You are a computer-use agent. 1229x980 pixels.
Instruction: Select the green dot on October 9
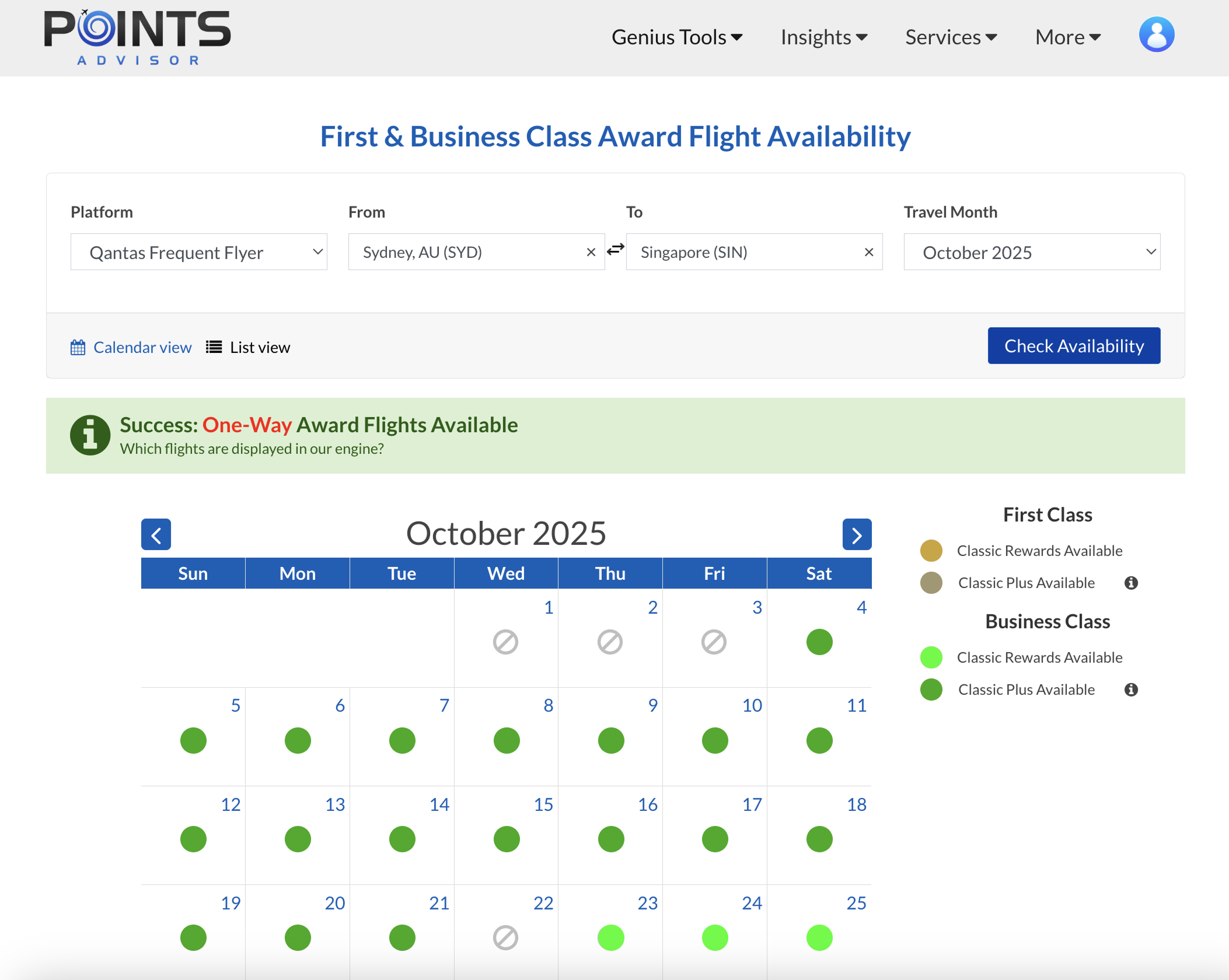tap(611, 741)
